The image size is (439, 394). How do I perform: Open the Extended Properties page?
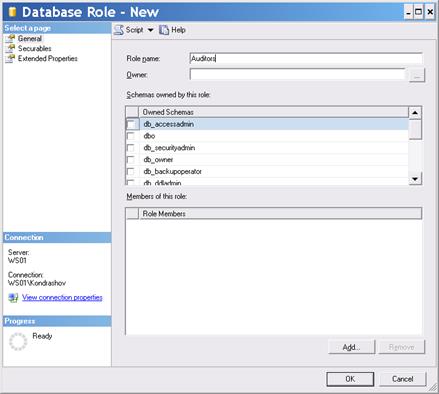tap(48, 58)
